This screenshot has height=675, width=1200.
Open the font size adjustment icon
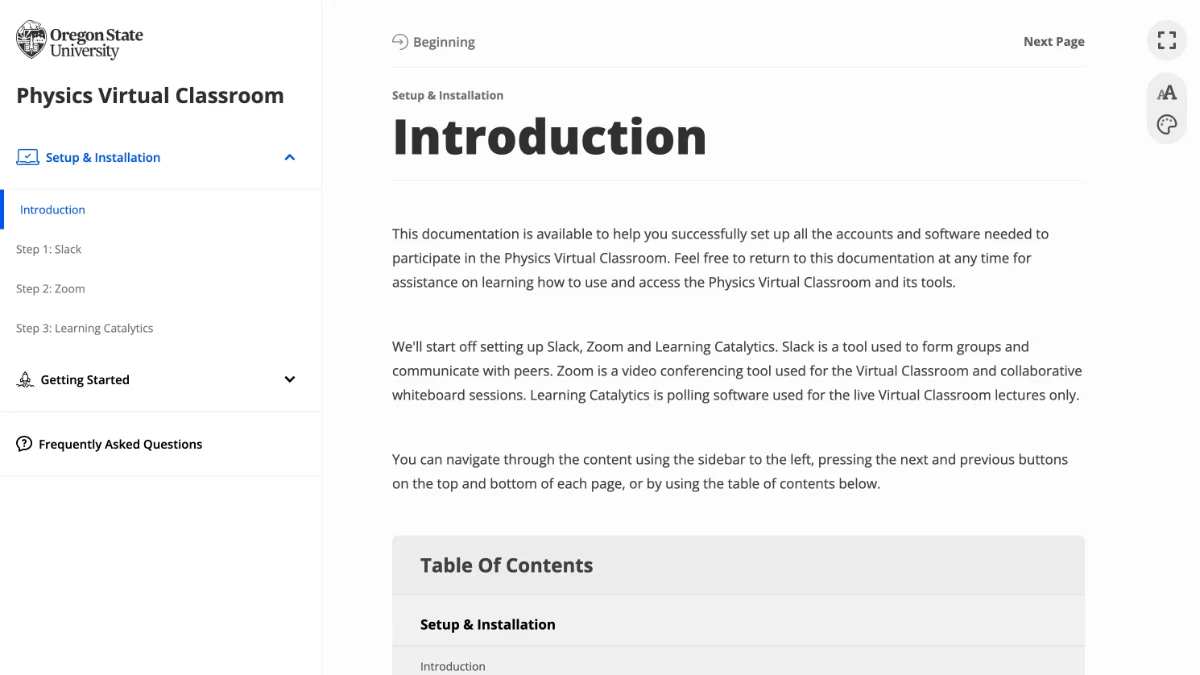[x=1166, y=93]
